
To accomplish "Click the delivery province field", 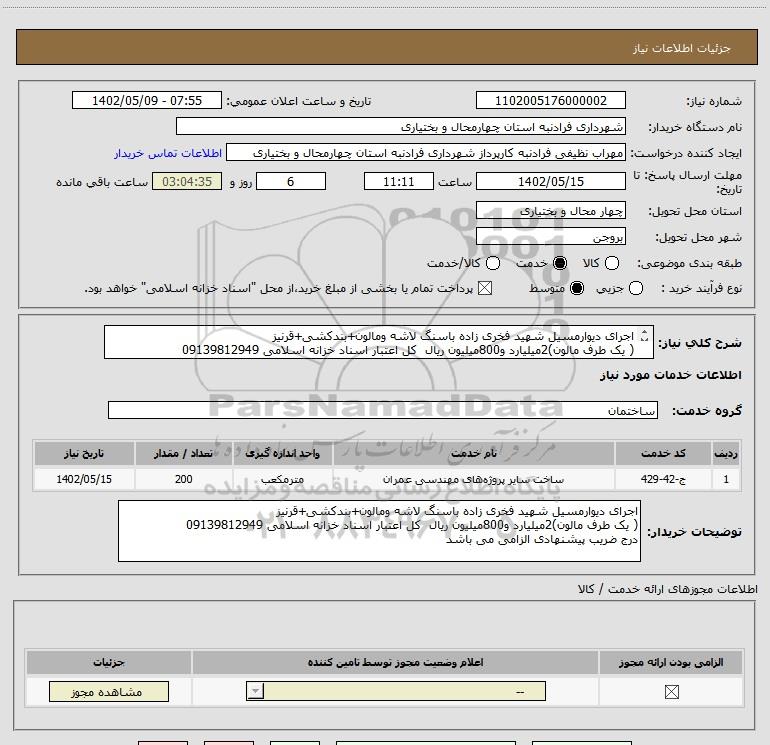I will (x=550, y=211).
